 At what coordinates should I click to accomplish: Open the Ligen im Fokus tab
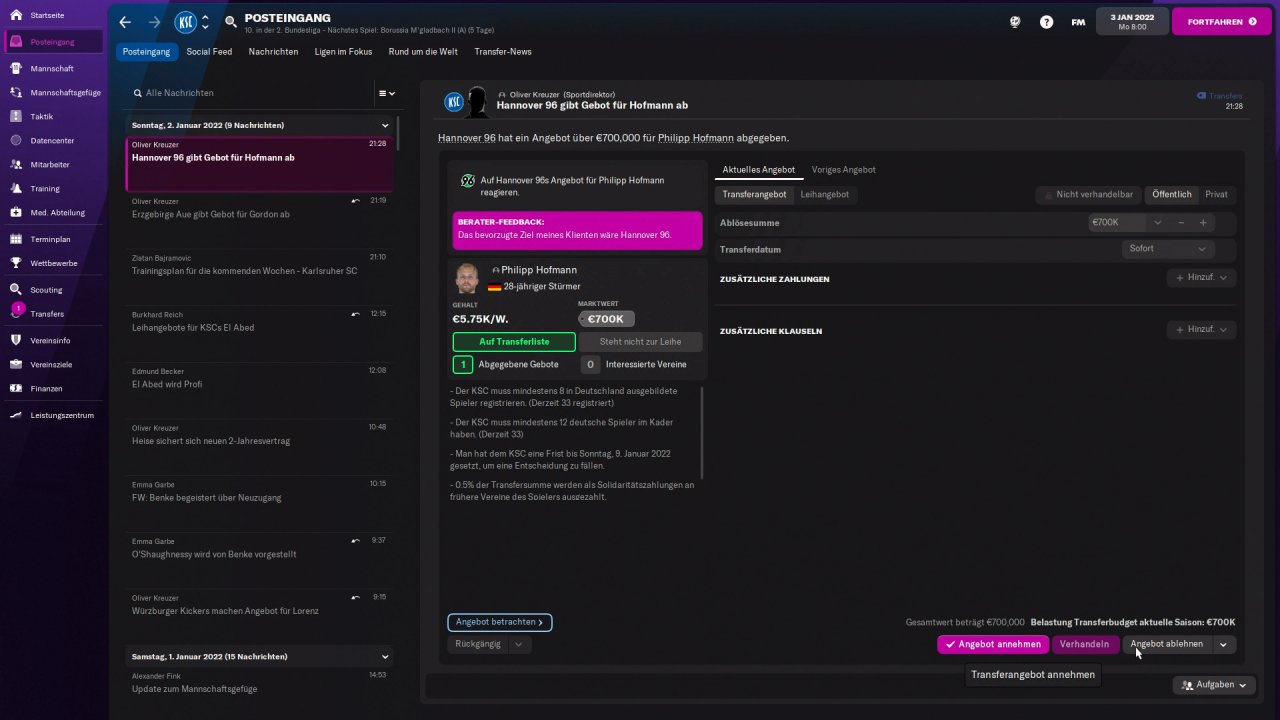point(343,52)
